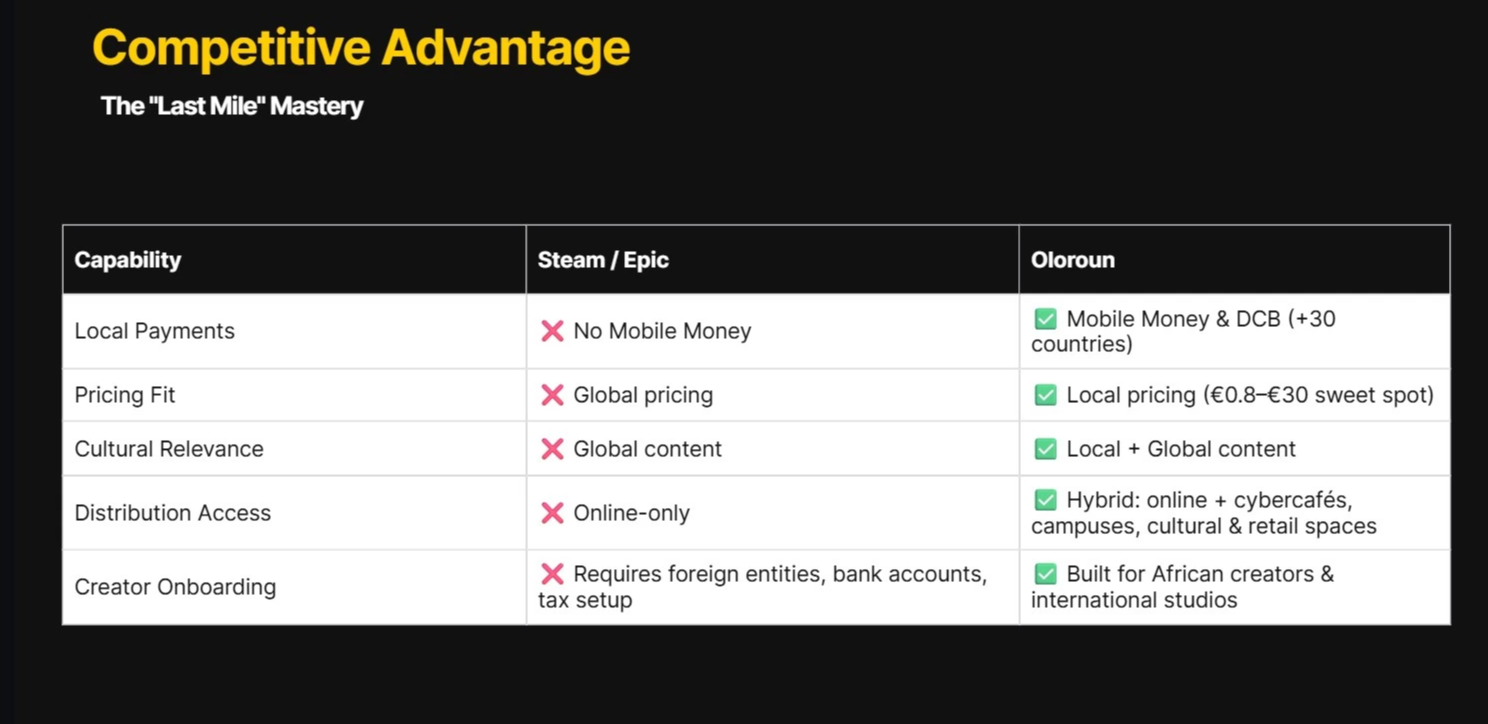Select the Distribution Access cell
Viewport: 1488px width, 724px height.
(x=173, y=513)
